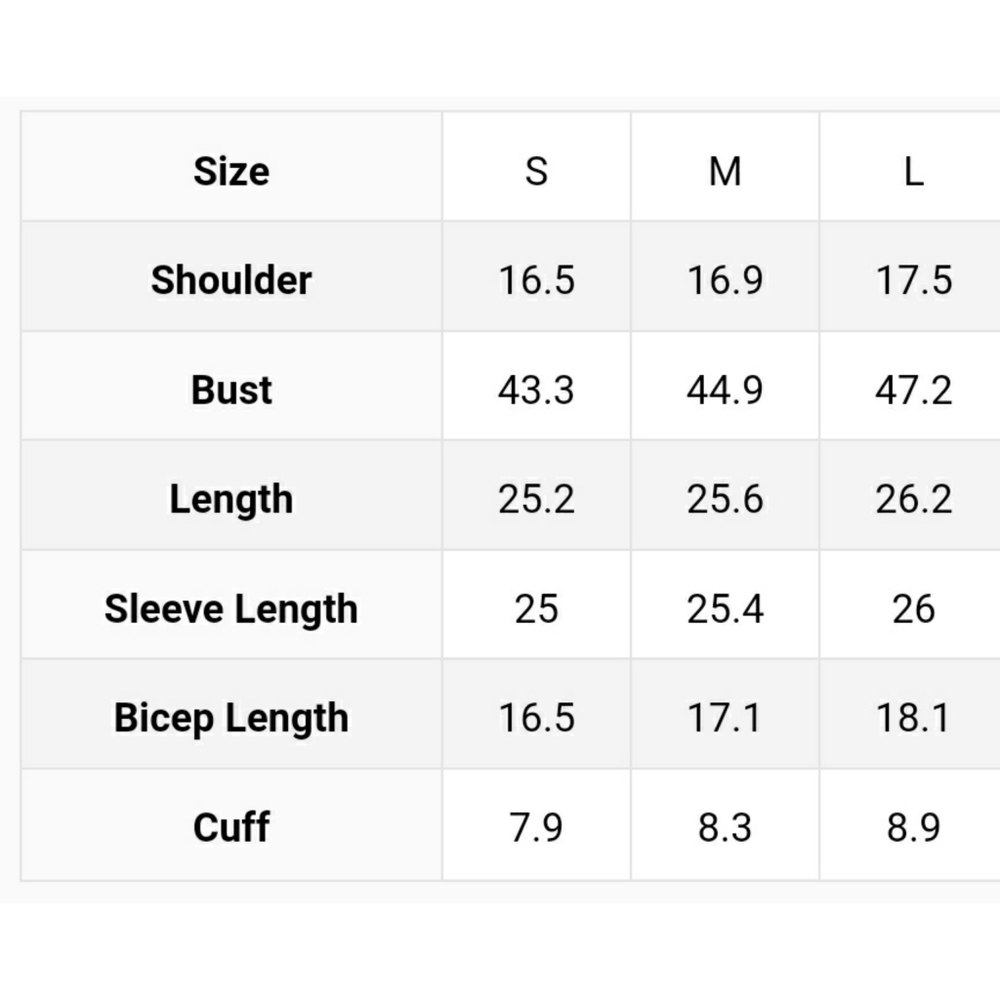Select the M size column header
The image size is (1000, 1000).
[x=725, y=171]
